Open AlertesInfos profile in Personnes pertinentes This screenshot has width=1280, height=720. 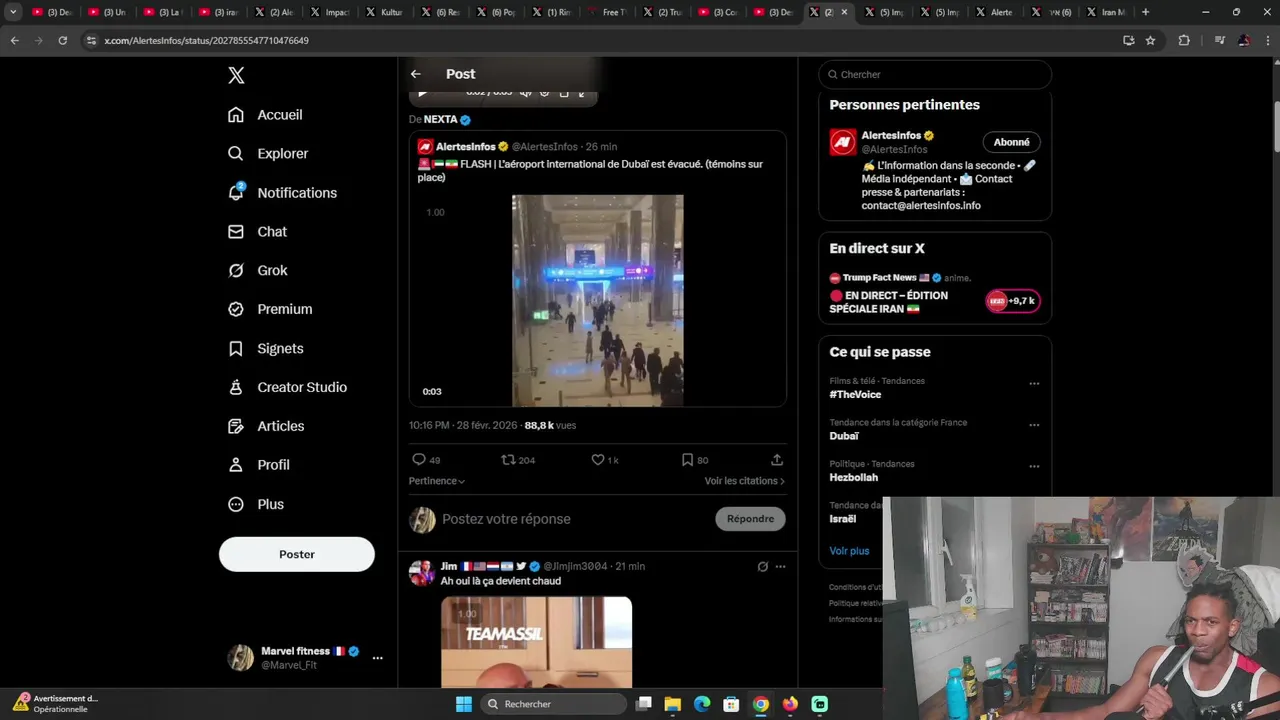pyautogui.click(x=891, y=135)
